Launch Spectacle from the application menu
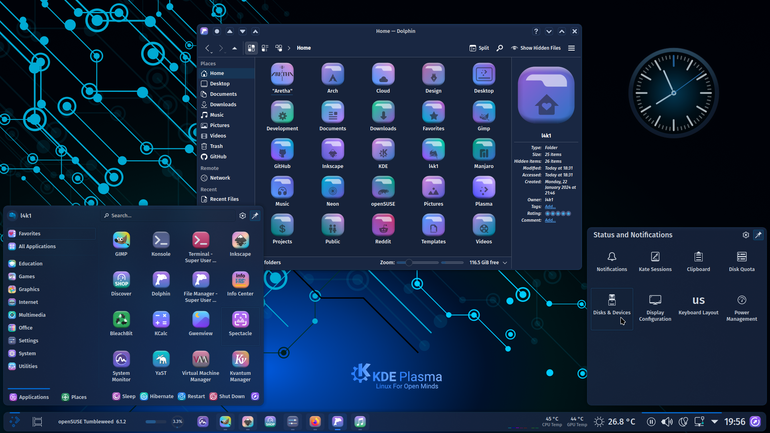This screenshot has width=770, height=433. tap(240, 324)
